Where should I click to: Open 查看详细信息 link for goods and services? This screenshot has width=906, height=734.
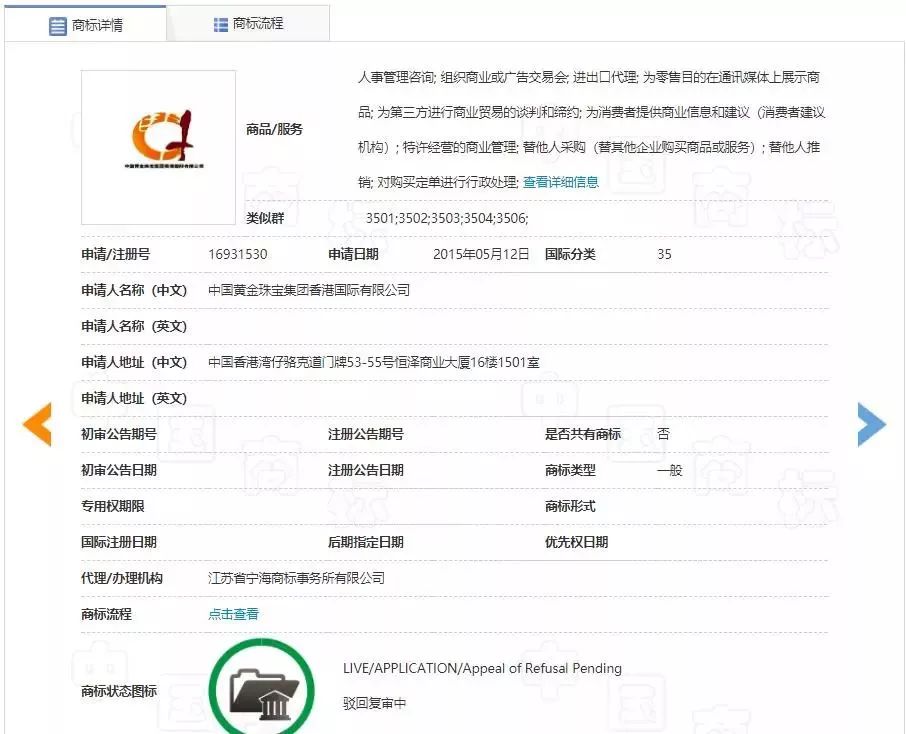(560, 183)
